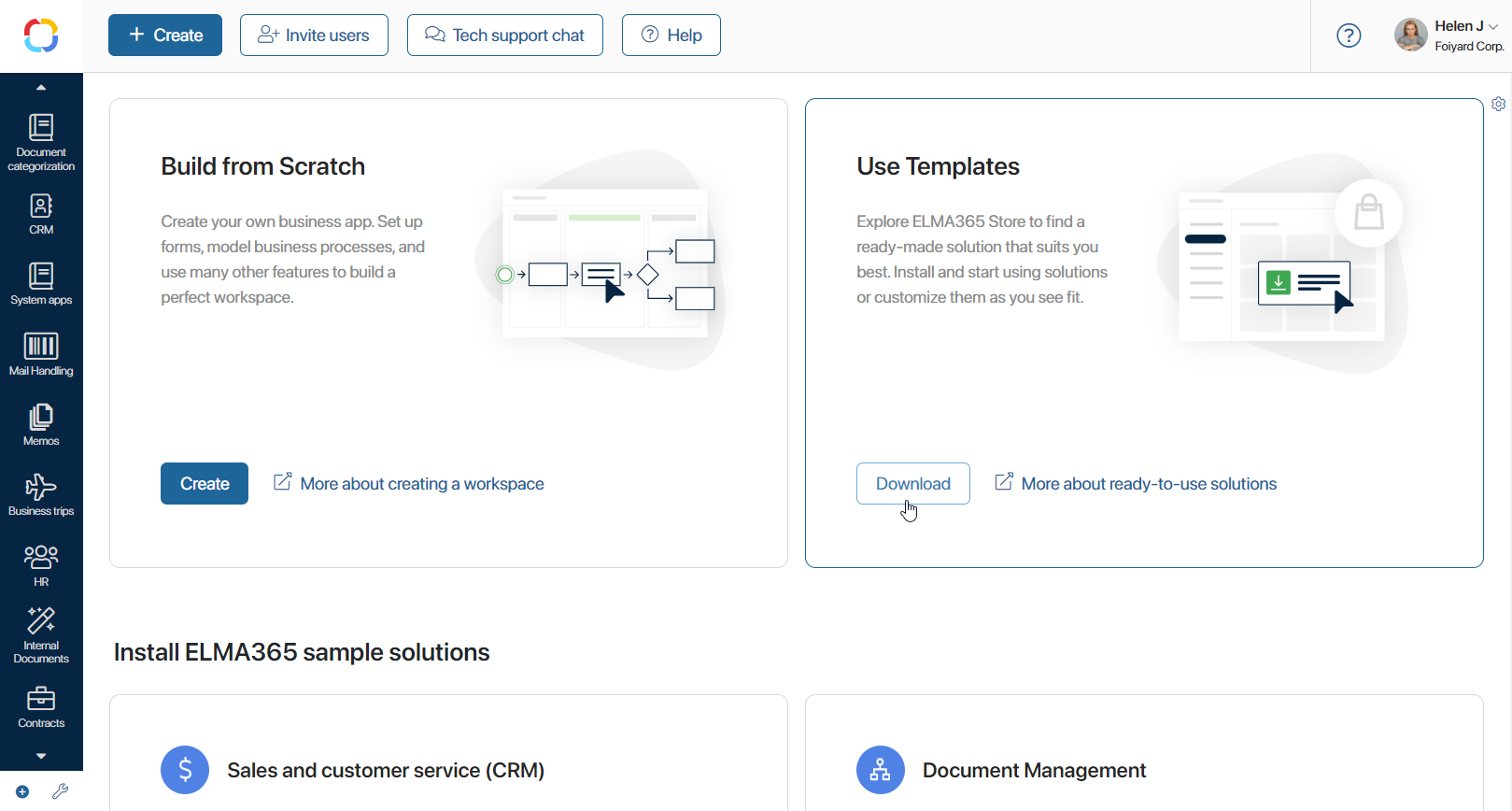Image resolution: width=1512 pixels, height=811 pixels.
Task: Open the administration wrench icon
Action: (60, 791)
